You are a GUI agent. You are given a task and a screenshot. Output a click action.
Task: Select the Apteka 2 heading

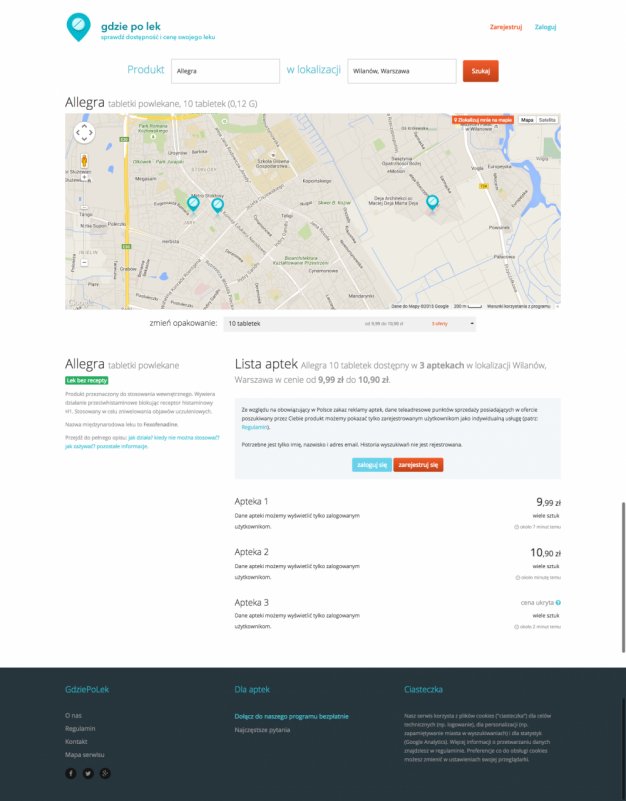point(251,552)
